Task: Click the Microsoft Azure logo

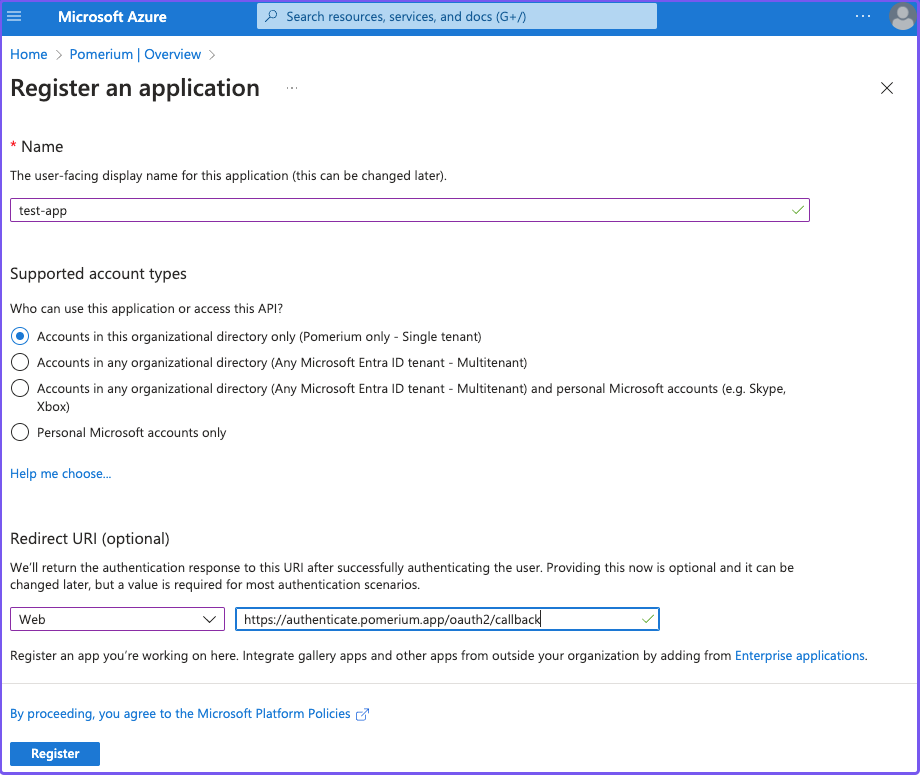Action: 112,16
